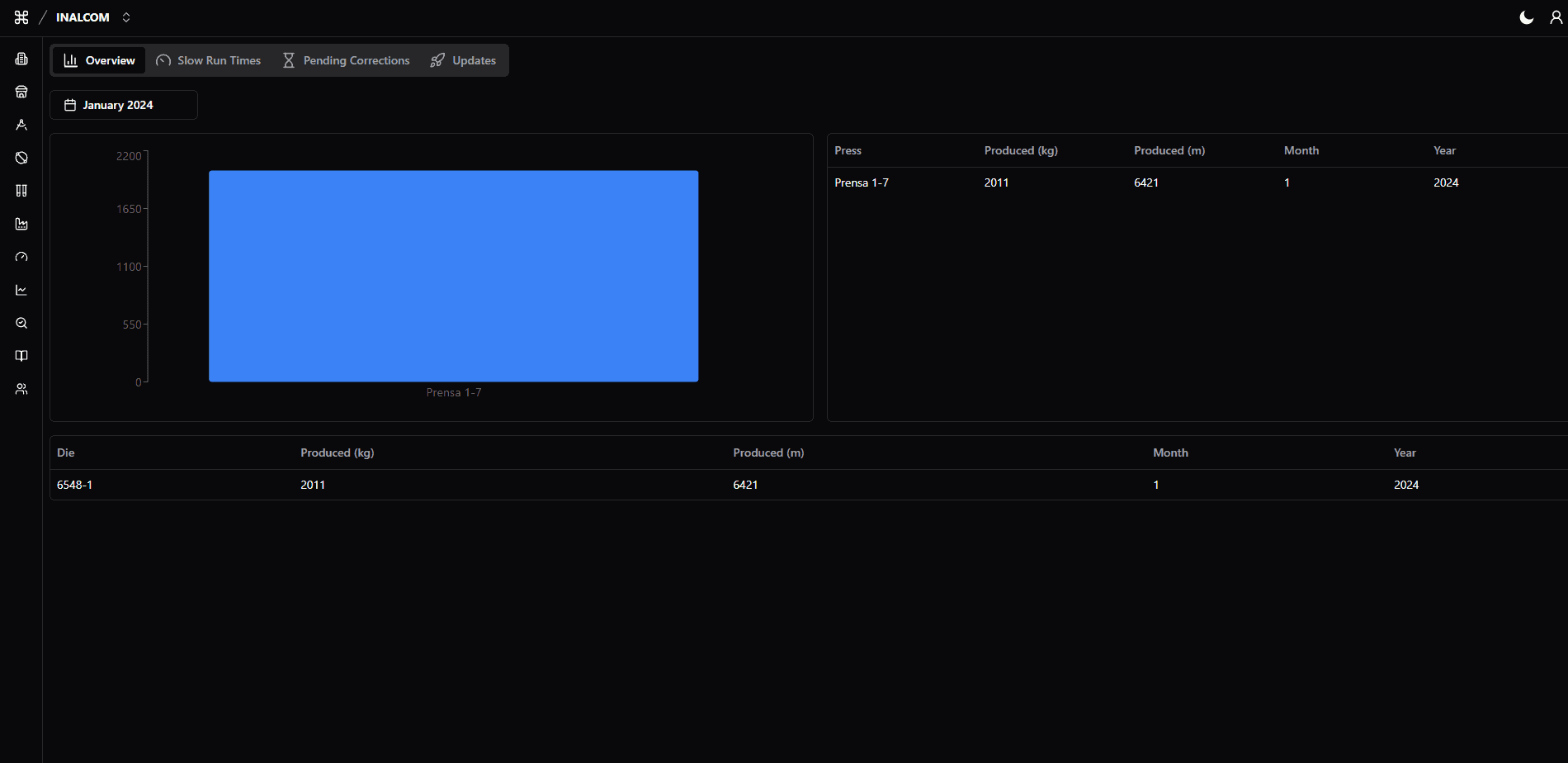Toggle dark mode with the moon icon
Image resolution: width=1568 pixels, height=763 pixels.
[x=1527, y=17]
